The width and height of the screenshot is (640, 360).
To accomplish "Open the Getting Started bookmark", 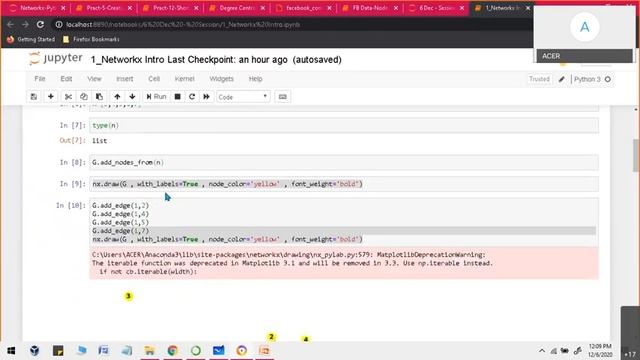I will (x=31, y=39).
